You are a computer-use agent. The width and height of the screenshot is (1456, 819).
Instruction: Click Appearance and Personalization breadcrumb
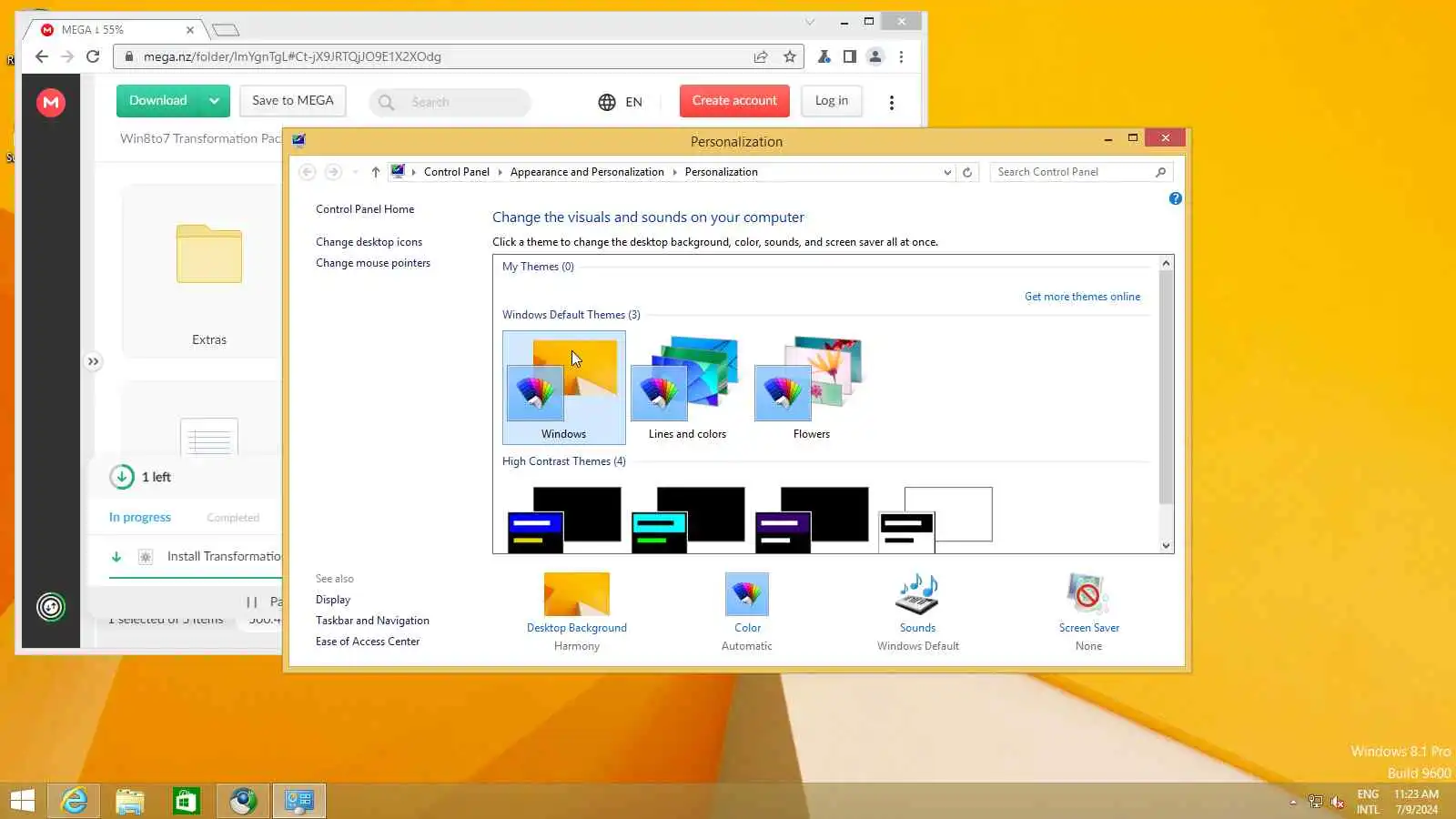587,172
